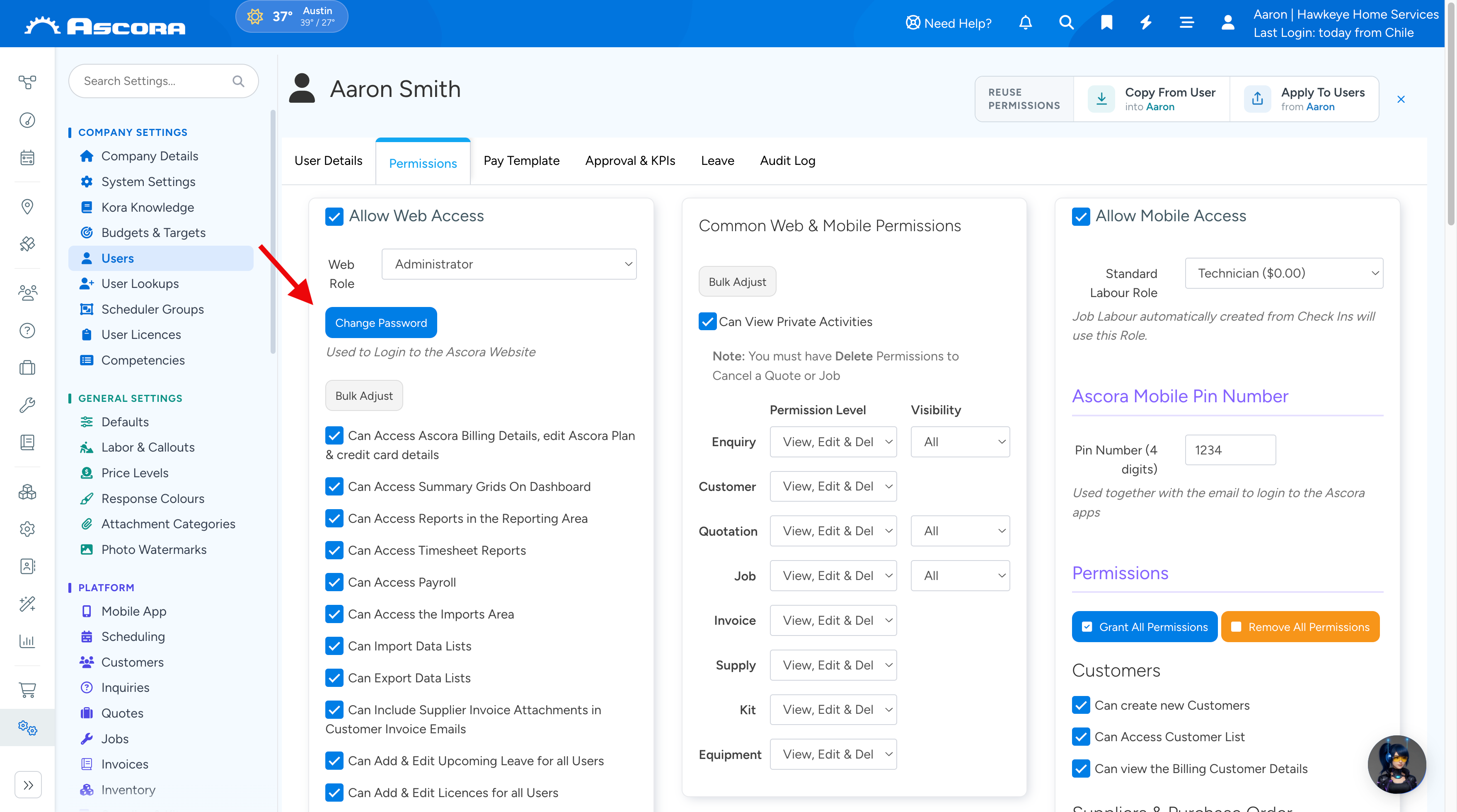Open the Austin weather widget

pyautogui.click(x=291, y=17)
